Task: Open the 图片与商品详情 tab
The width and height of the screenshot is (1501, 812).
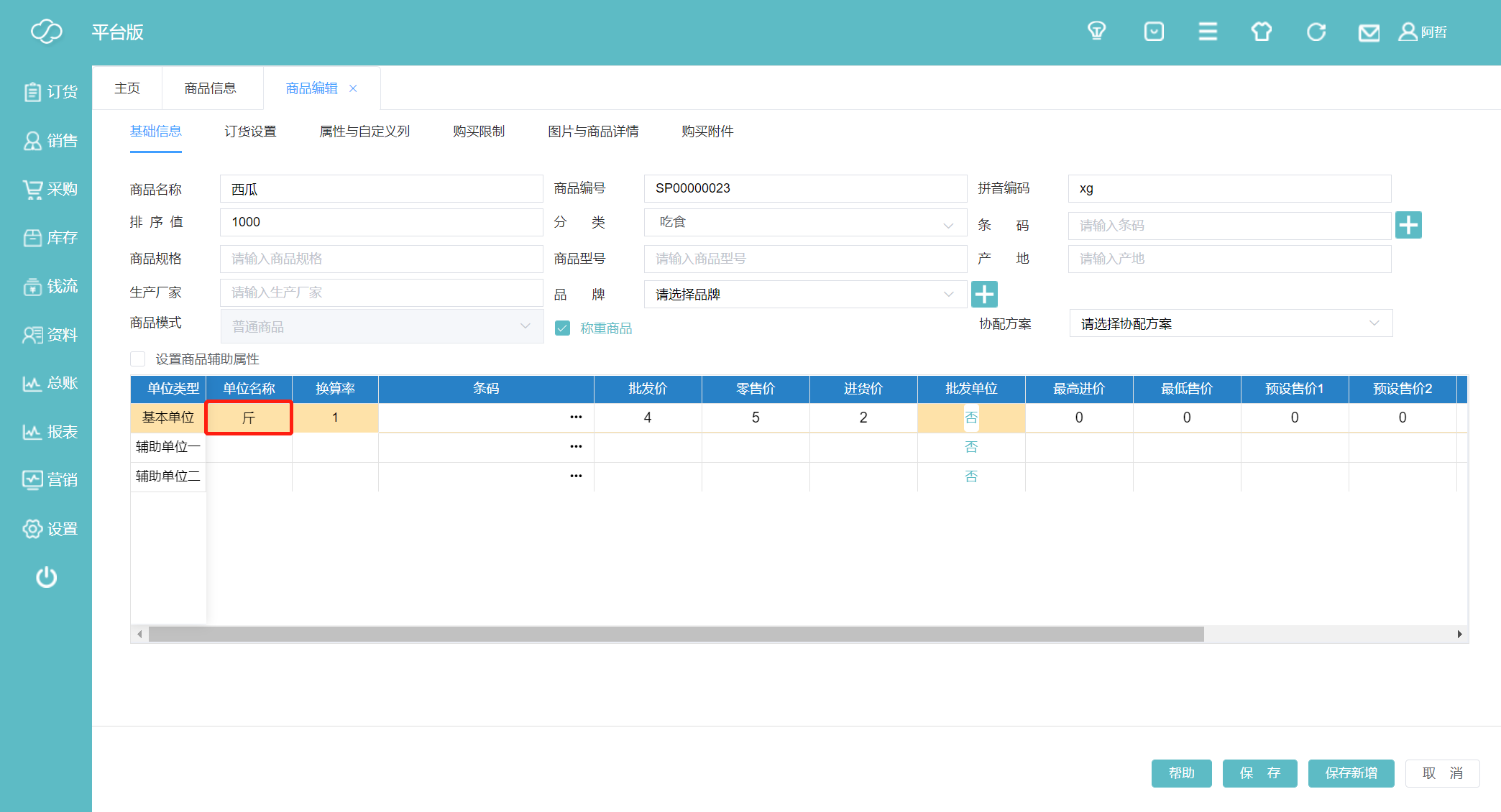Action: pos(592,132)
